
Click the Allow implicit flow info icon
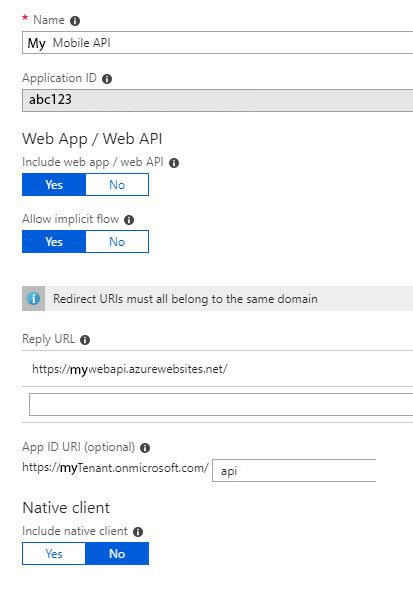pyautogui.click(x=129, y=220)
